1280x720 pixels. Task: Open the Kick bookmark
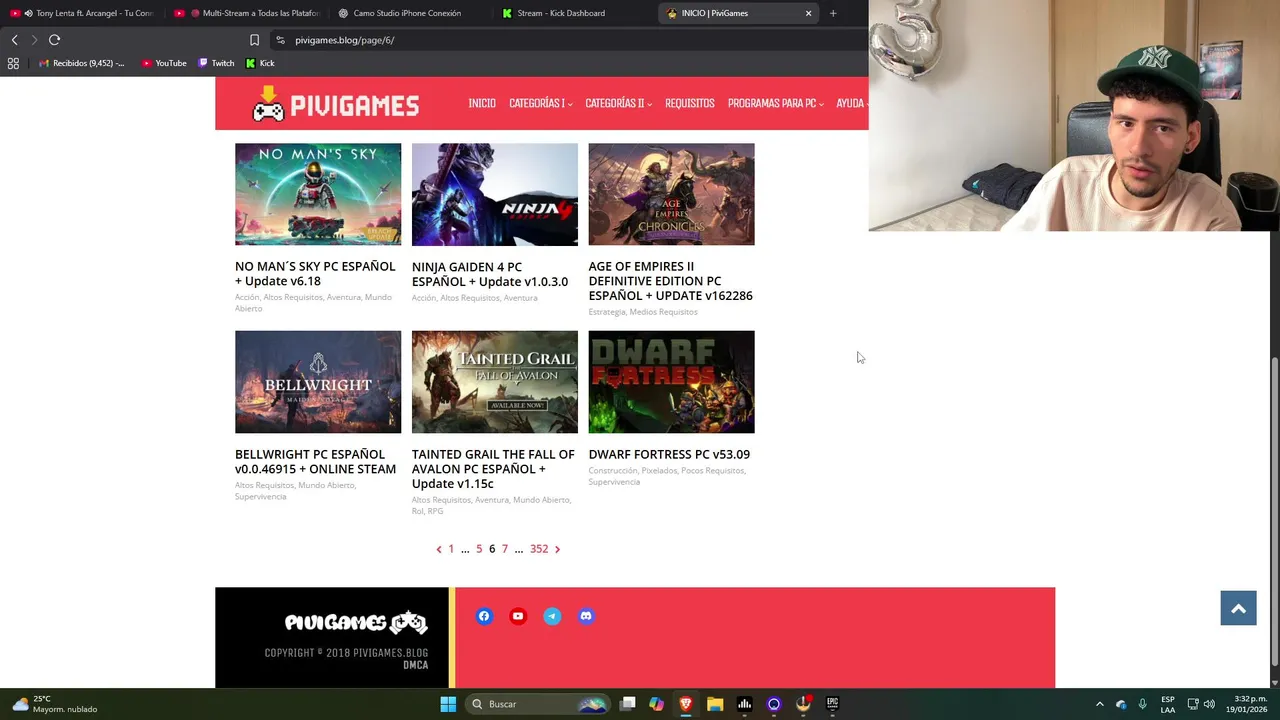[260, 63]
